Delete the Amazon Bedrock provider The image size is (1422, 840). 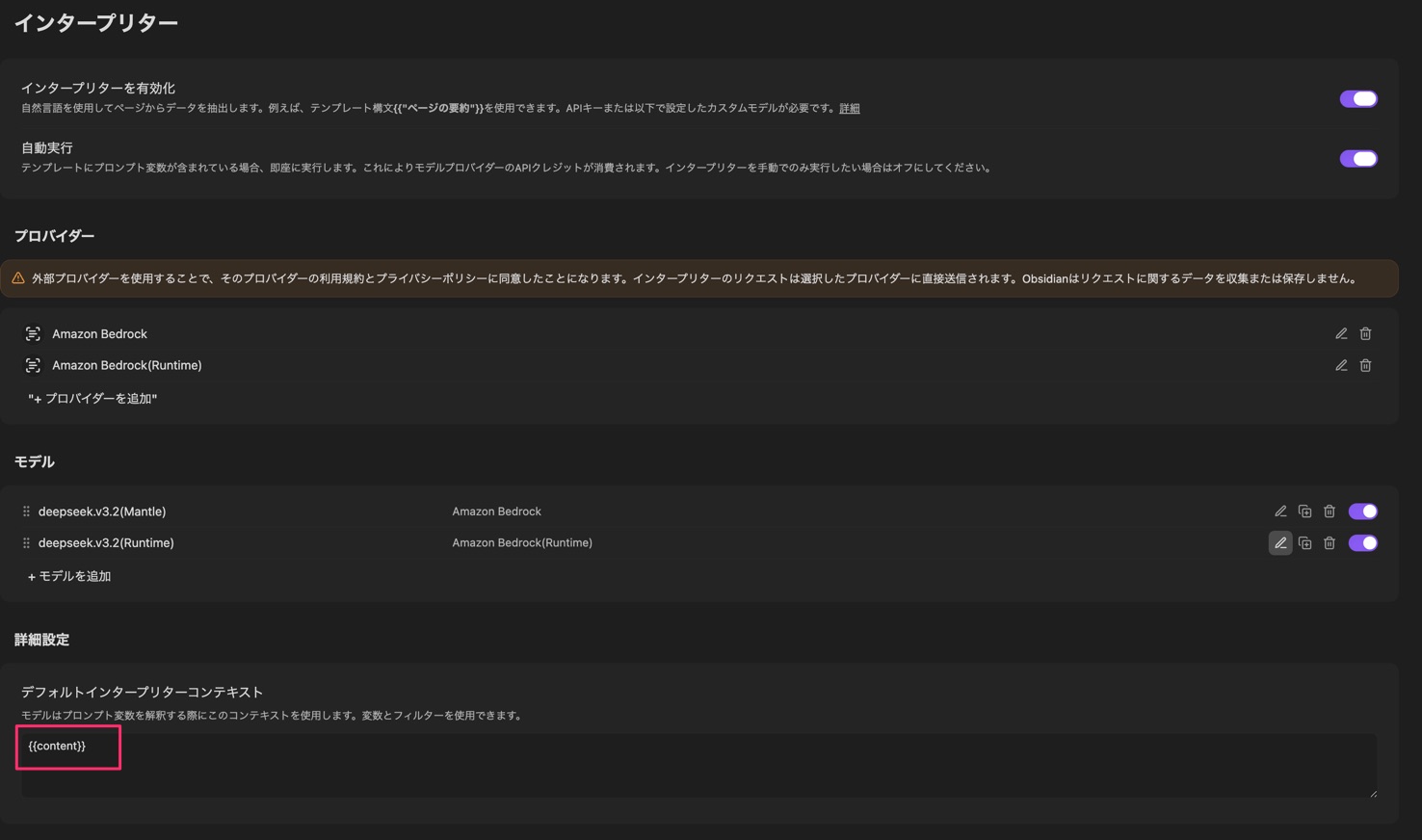click(x=1365, y=333)
